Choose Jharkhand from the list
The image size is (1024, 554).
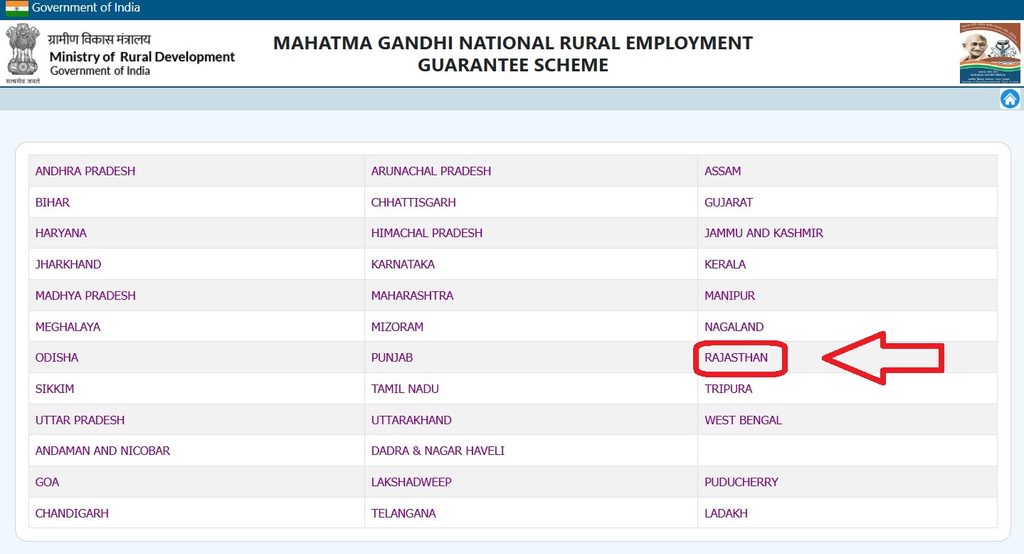pos(68,265)
